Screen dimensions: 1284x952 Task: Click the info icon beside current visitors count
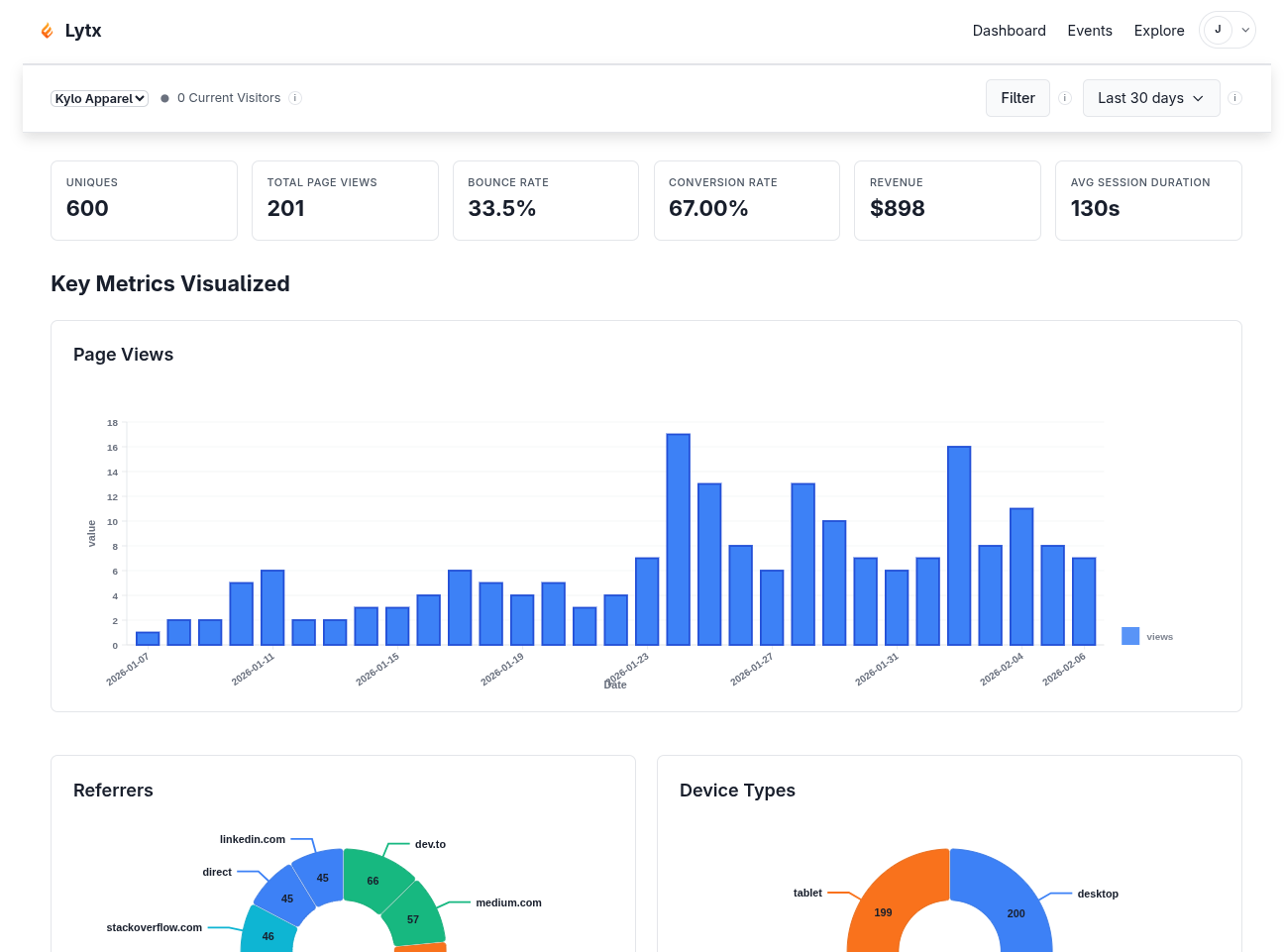(294, 97)
